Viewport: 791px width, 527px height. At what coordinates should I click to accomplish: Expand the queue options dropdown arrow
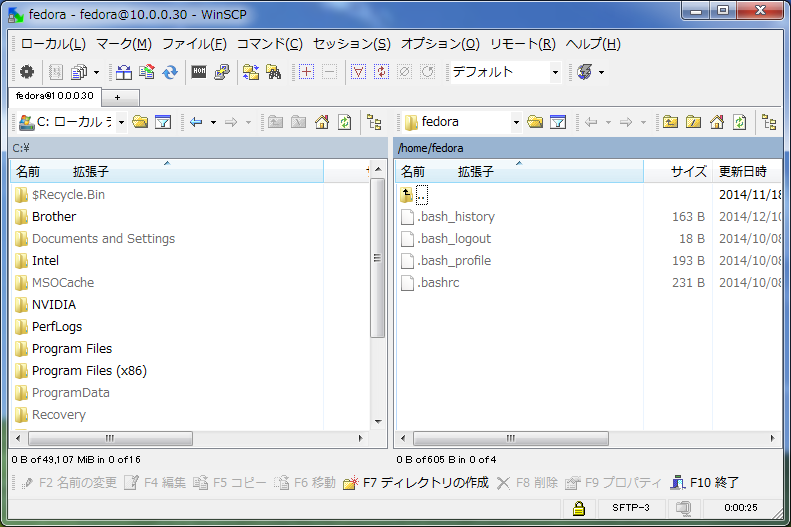coord(96,72)
